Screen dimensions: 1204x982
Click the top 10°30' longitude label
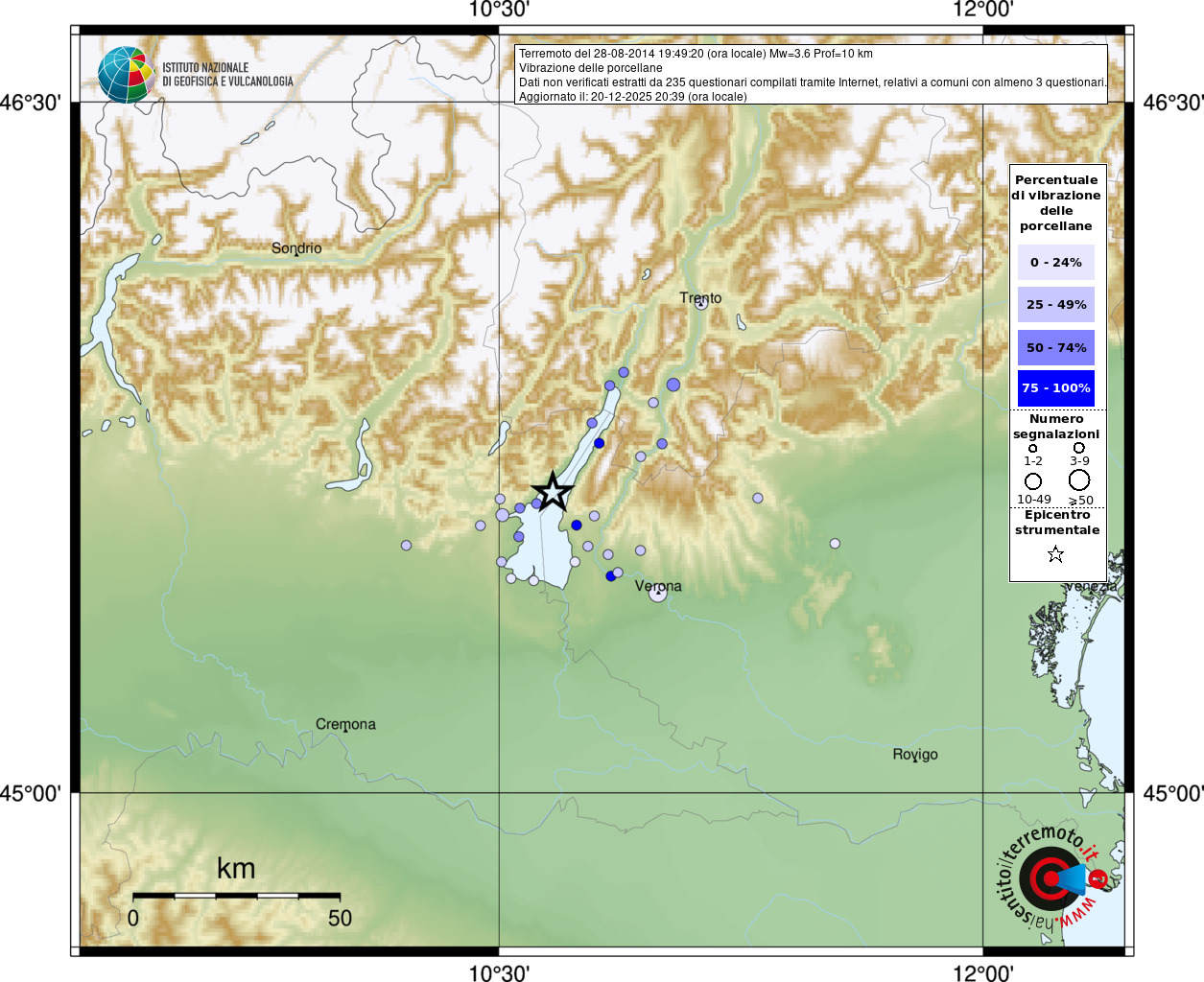pos(499,11)
